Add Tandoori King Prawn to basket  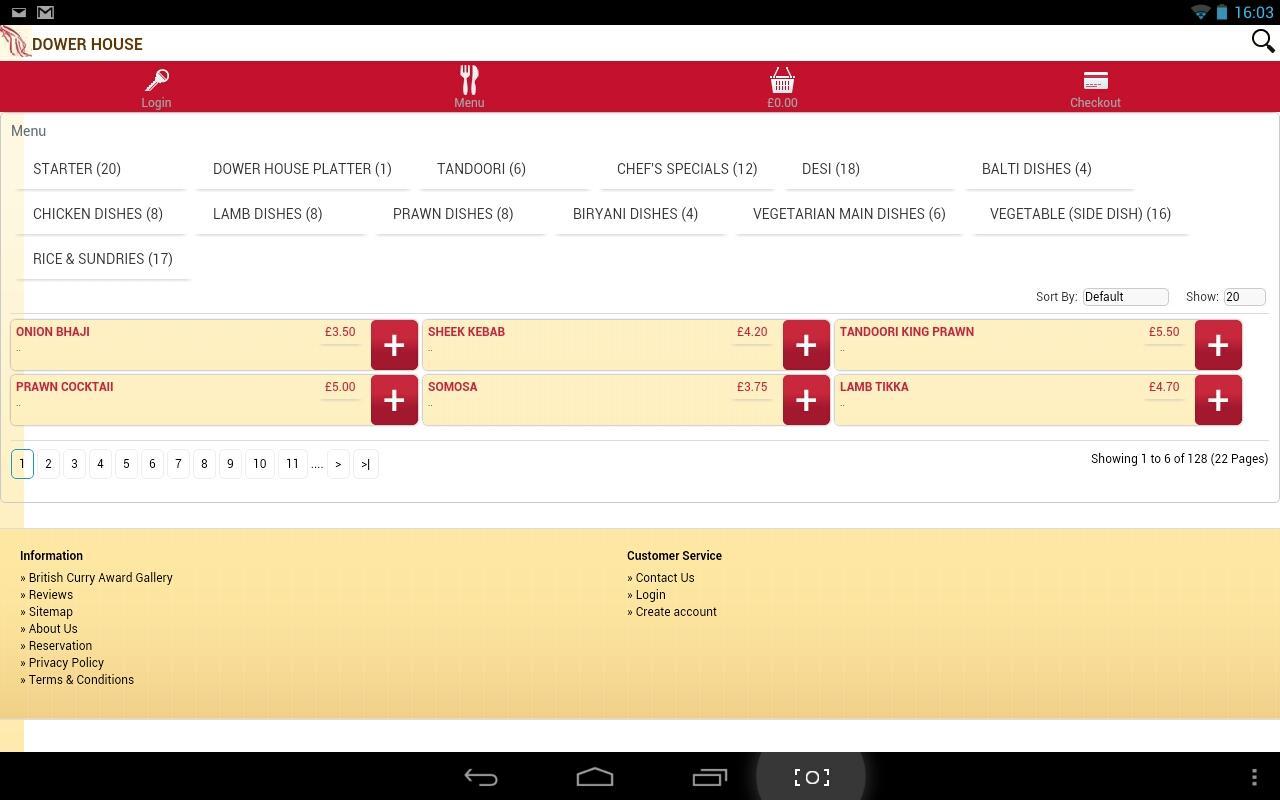coord(1218,345)
